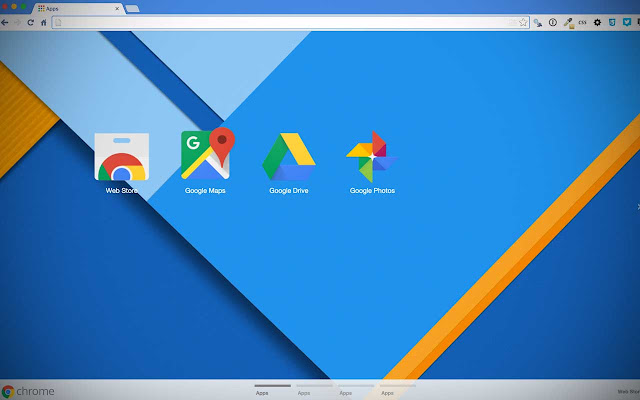Click the blue bird extension icon
640x400 pixels.
[x=627, y=22]
